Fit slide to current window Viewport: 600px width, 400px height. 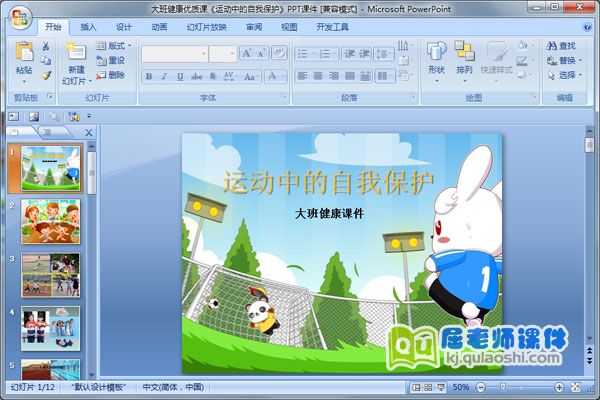[x=574, y=387]
